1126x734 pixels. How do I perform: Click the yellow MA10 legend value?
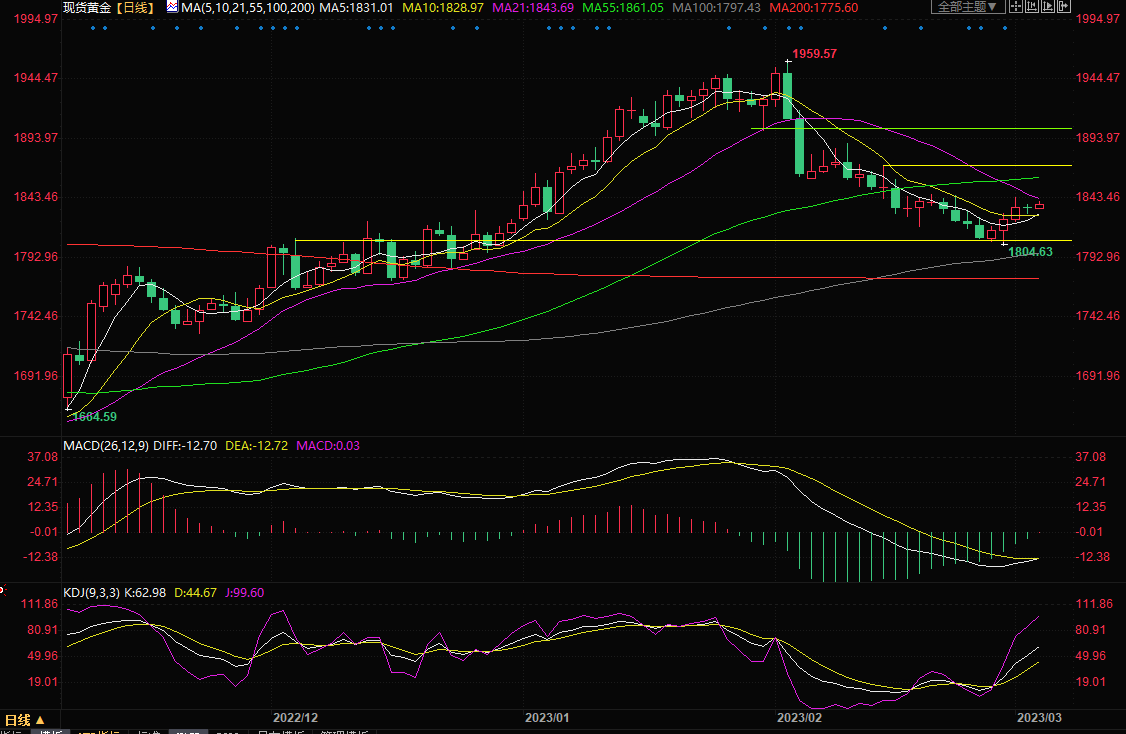point(443,7)
